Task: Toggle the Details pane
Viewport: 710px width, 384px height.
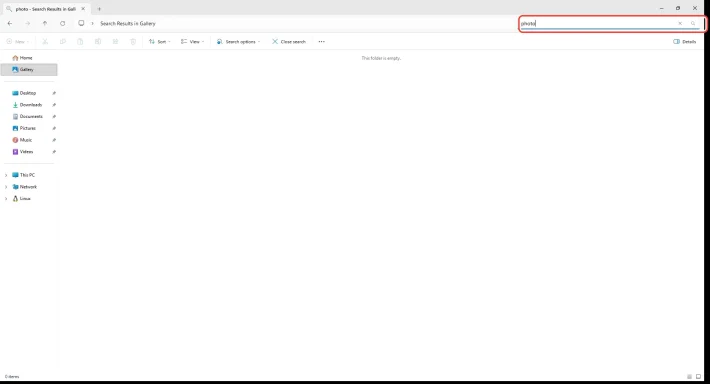Action: click(685, 42)
